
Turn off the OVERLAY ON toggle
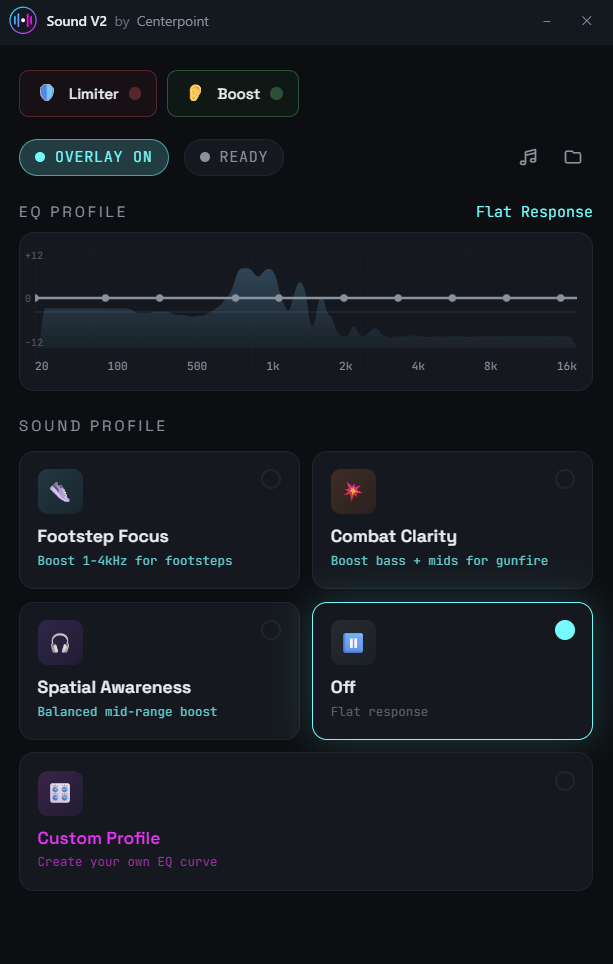[93, 157]
